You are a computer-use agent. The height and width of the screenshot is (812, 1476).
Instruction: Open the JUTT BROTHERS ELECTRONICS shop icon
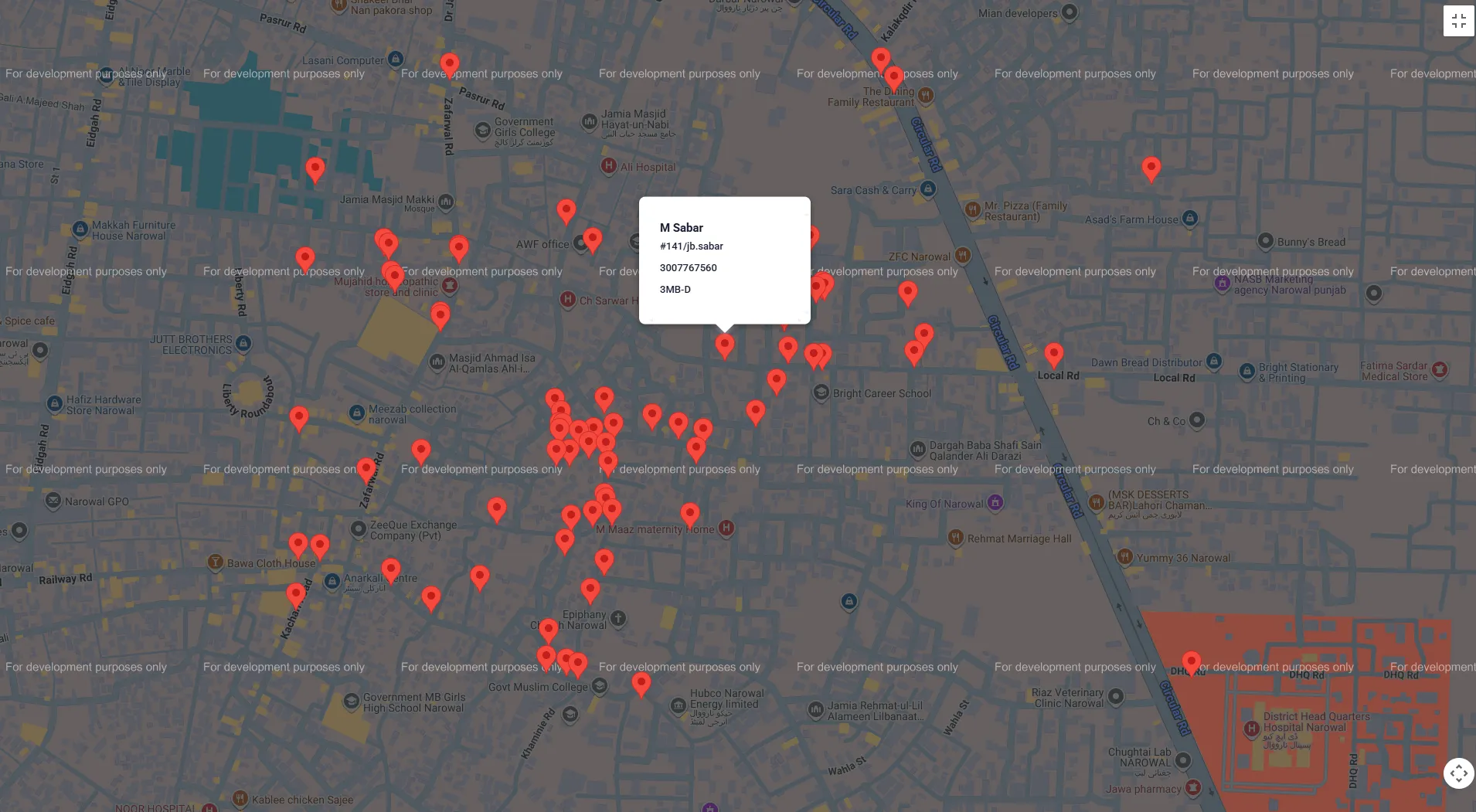click(244, 342)
